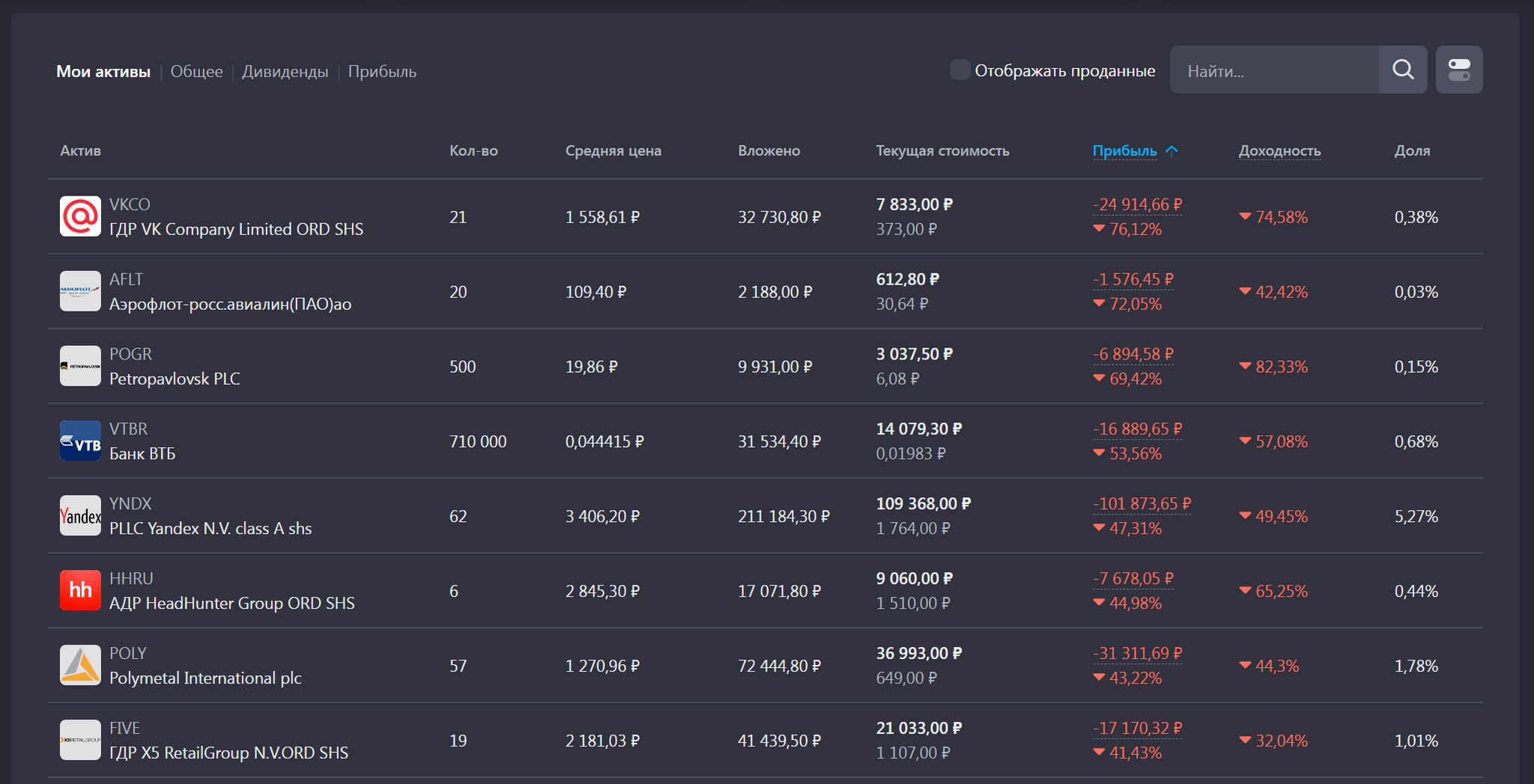The width and height of the screenshot is (1534, 784).
Task: Click the -16 889,65 ₽ loss value
Action: tap(1137, 429)
